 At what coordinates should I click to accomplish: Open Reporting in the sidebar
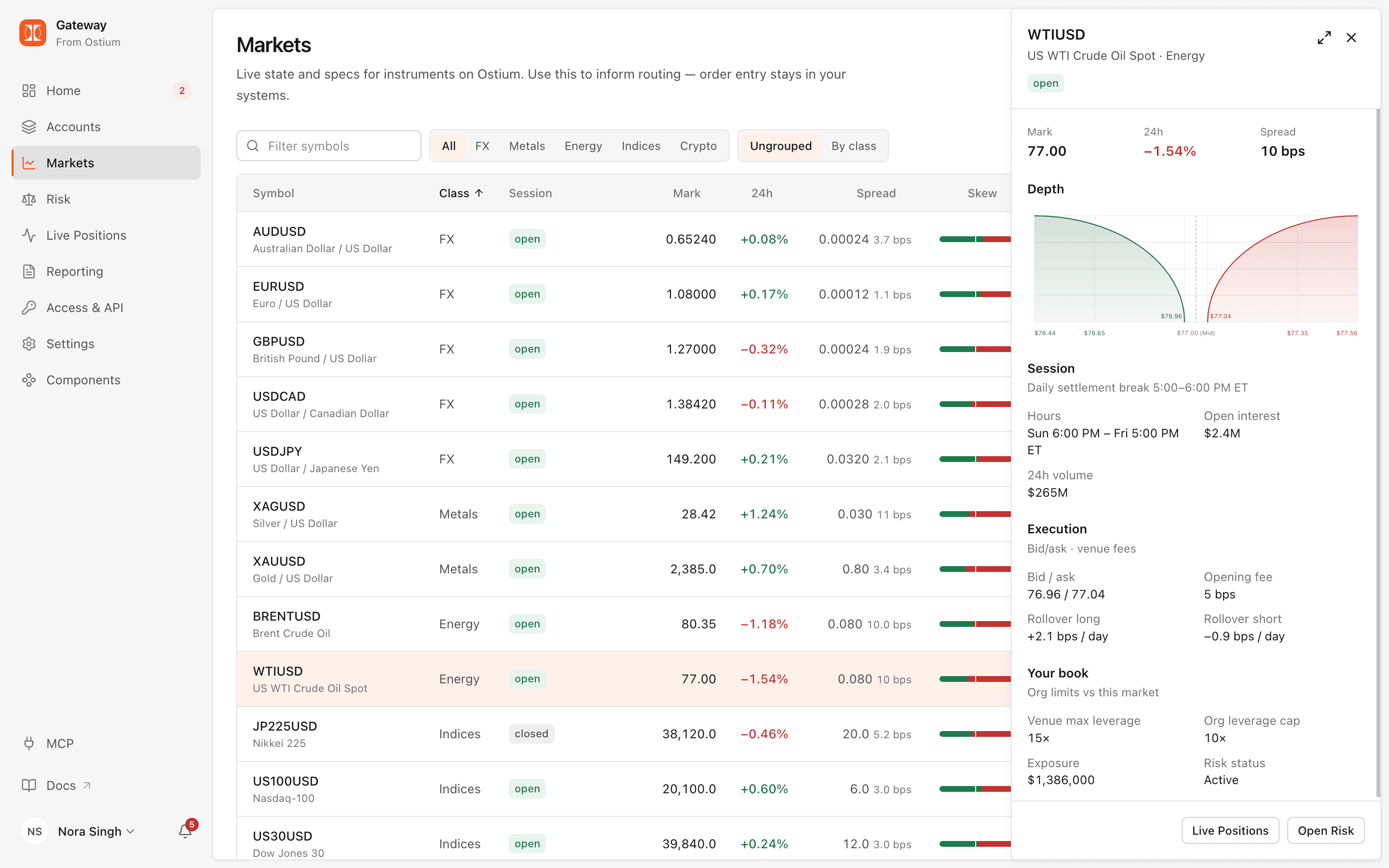pos(106,271)
